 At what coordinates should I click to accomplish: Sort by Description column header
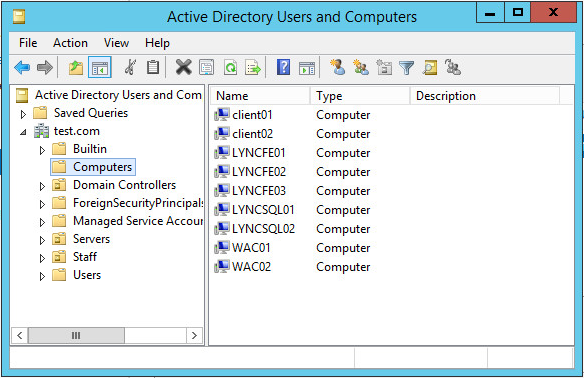[x=485, y=96]
